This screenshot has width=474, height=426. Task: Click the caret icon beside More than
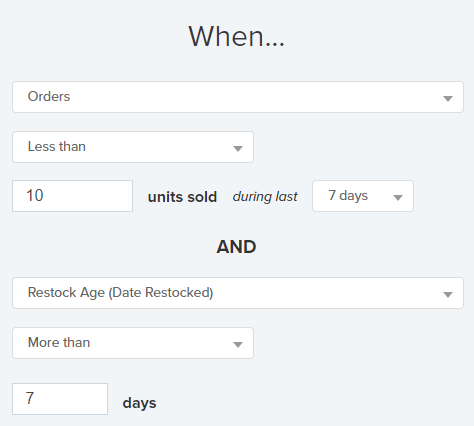(238, 345)
